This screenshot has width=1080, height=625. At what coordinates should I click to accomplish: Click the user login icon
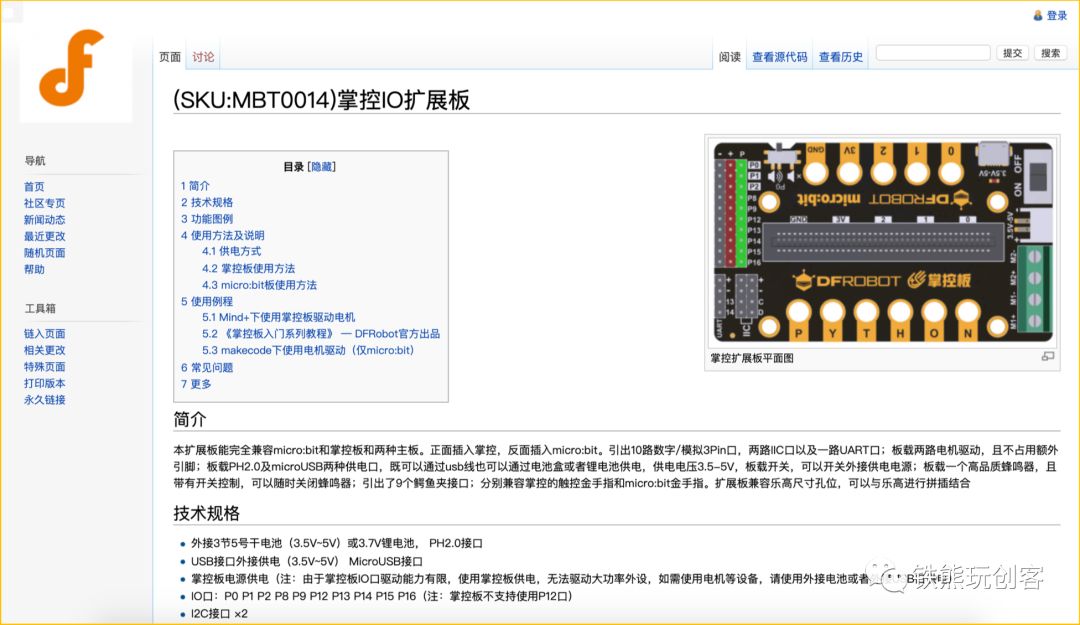point(1038,15)
